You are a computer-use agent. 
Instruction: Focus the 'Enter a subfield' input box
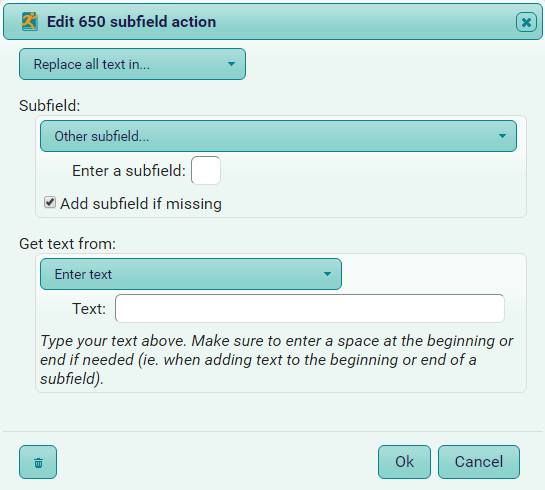(206, 171)
